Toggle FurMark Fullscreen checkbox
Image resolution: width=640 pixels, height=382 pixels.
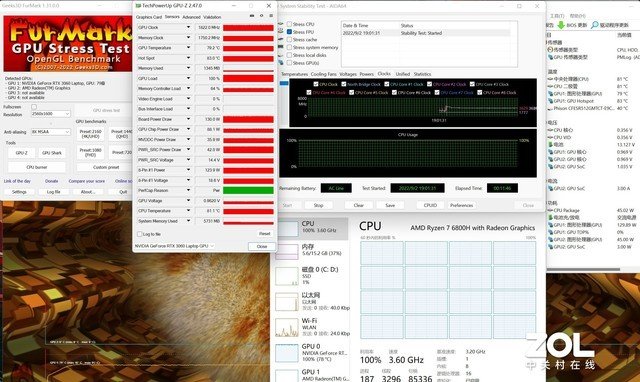tap(34, 107)
